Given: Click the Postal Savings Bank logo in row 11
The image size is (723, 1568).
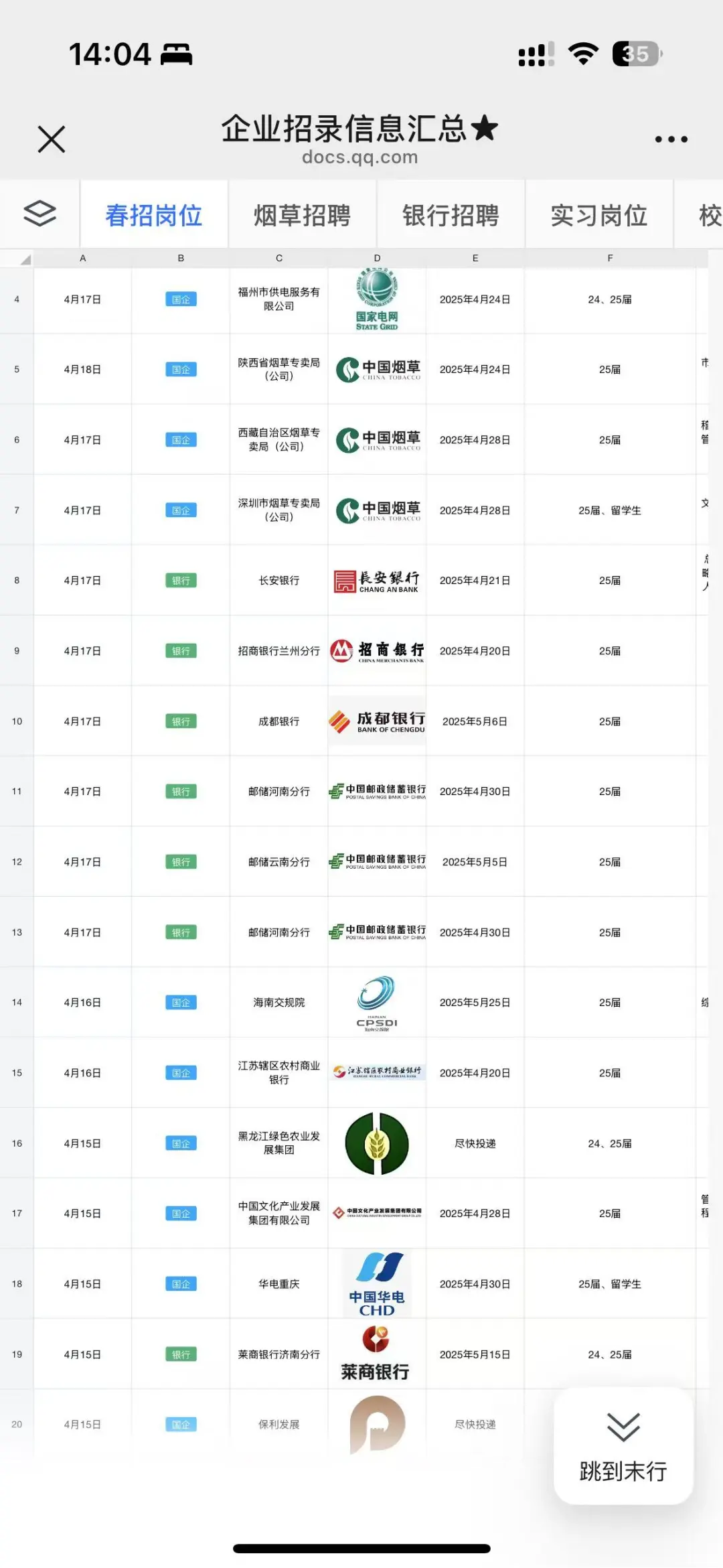Looking at the screenshot, I should point(377,792).
